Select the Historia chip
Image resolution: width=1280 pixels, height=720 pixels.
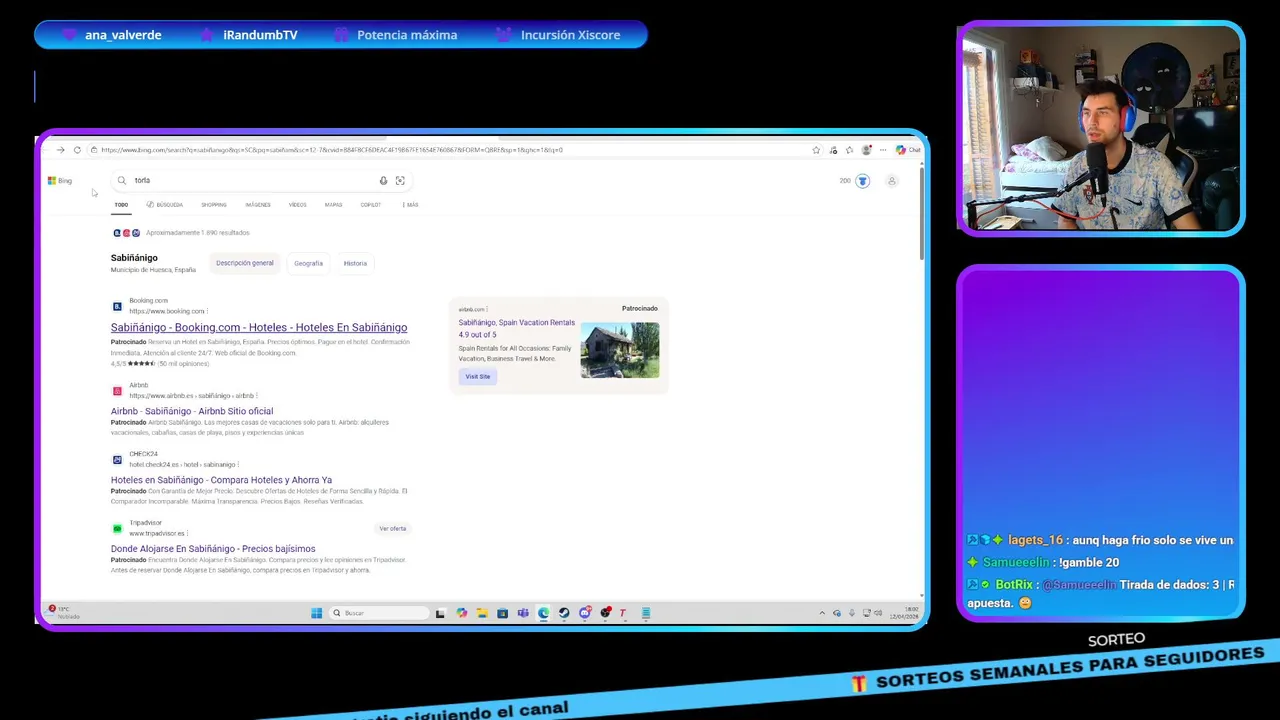(x=355, y=263)
